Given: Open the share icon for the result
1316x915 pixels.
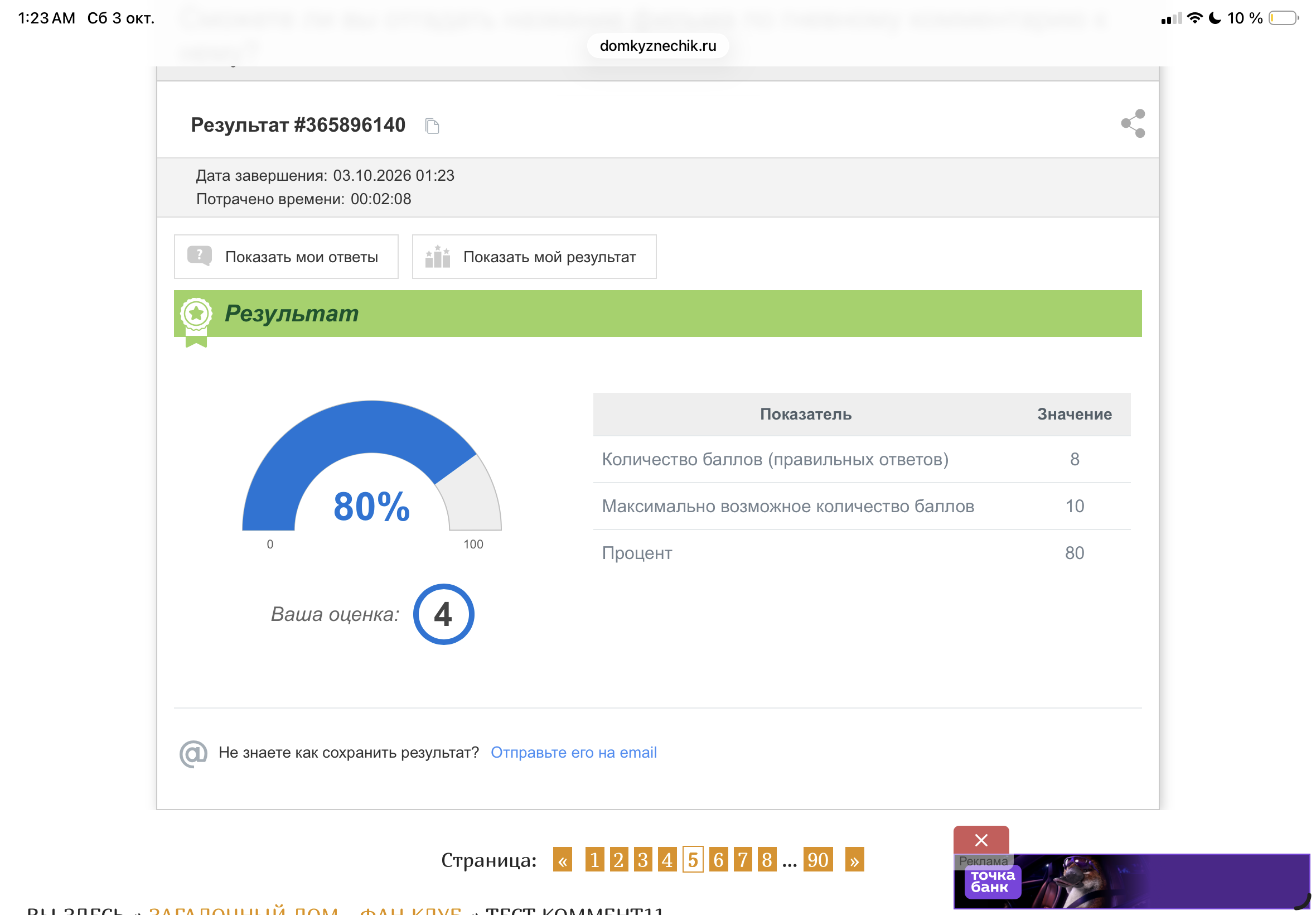Looking at the screenshot, I should coord(1133,123).
